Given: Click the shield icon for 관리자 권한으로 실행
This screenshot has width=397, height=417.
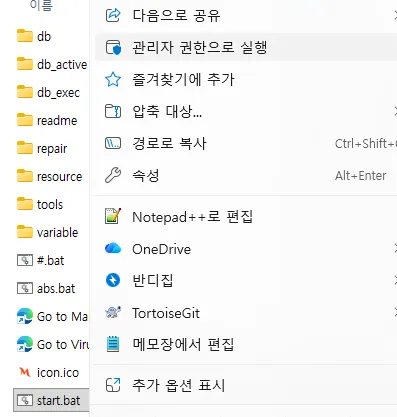Looking at the screenshot, I should point(113,47).
